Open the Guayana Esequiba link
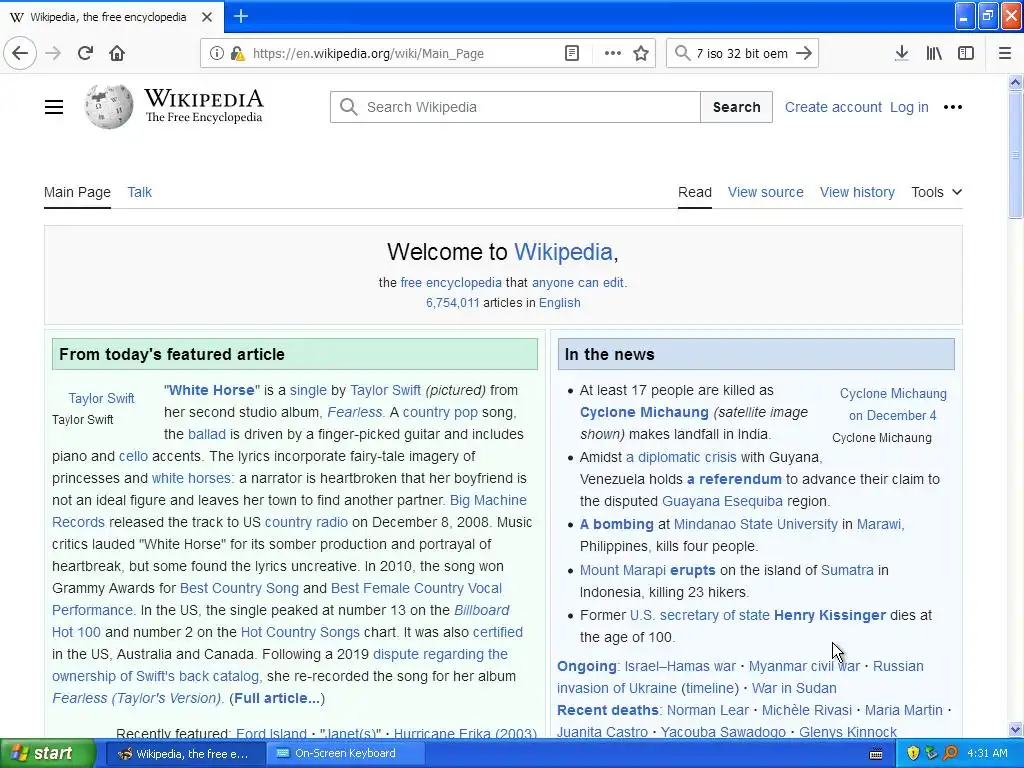Image resolution: width=1024 pixels, height=768 pixels. [x=722, y=501]
